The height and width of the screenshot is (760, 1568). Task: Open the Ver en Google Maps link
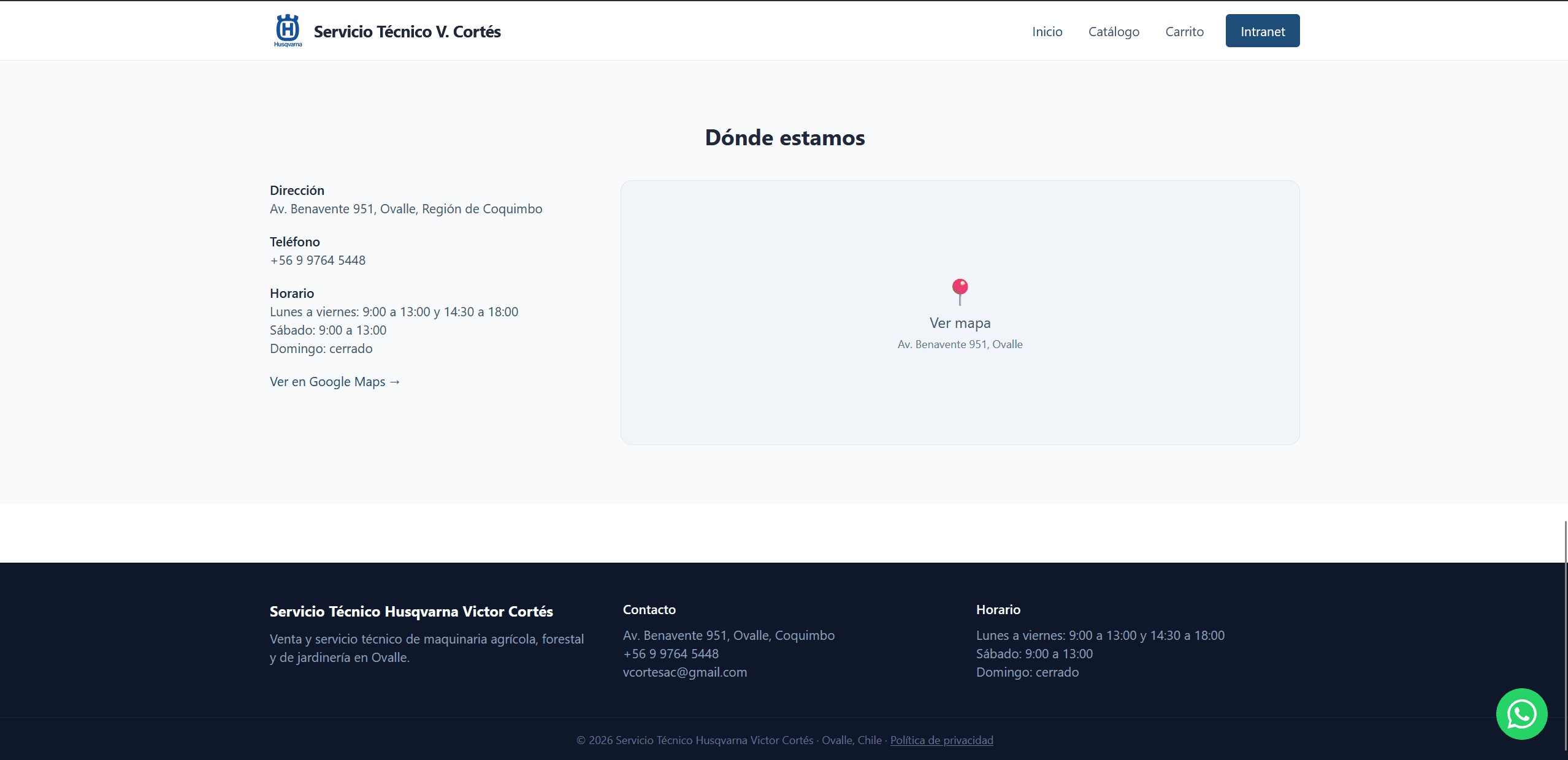[x=335, y=381]
